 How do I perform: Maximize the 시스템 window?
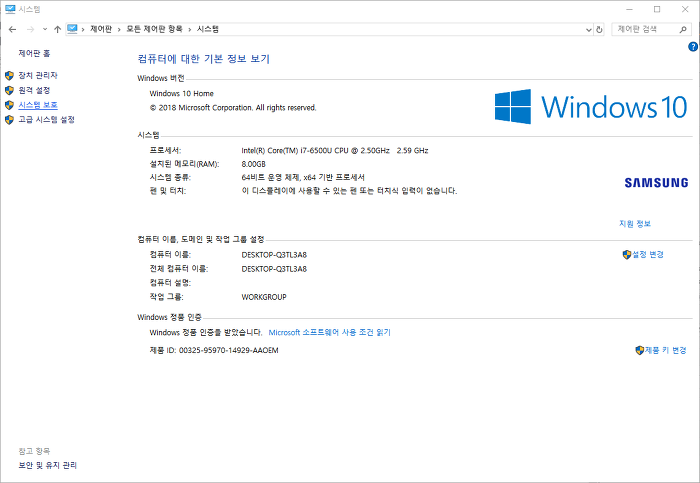tap(657, 9)
